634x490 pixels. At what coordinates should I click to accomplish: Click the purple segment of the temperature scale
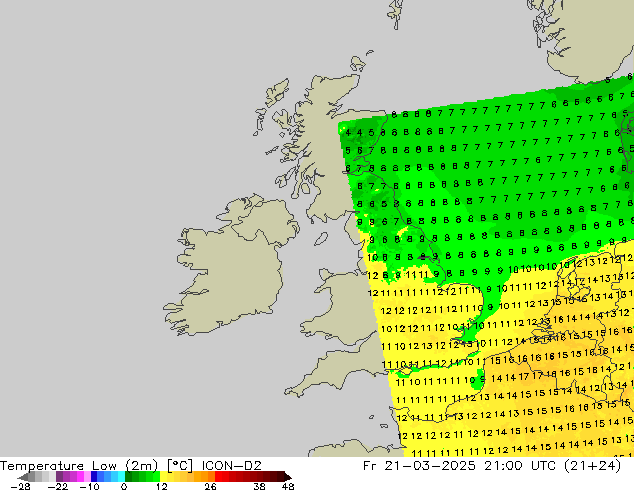click(73, 476)
